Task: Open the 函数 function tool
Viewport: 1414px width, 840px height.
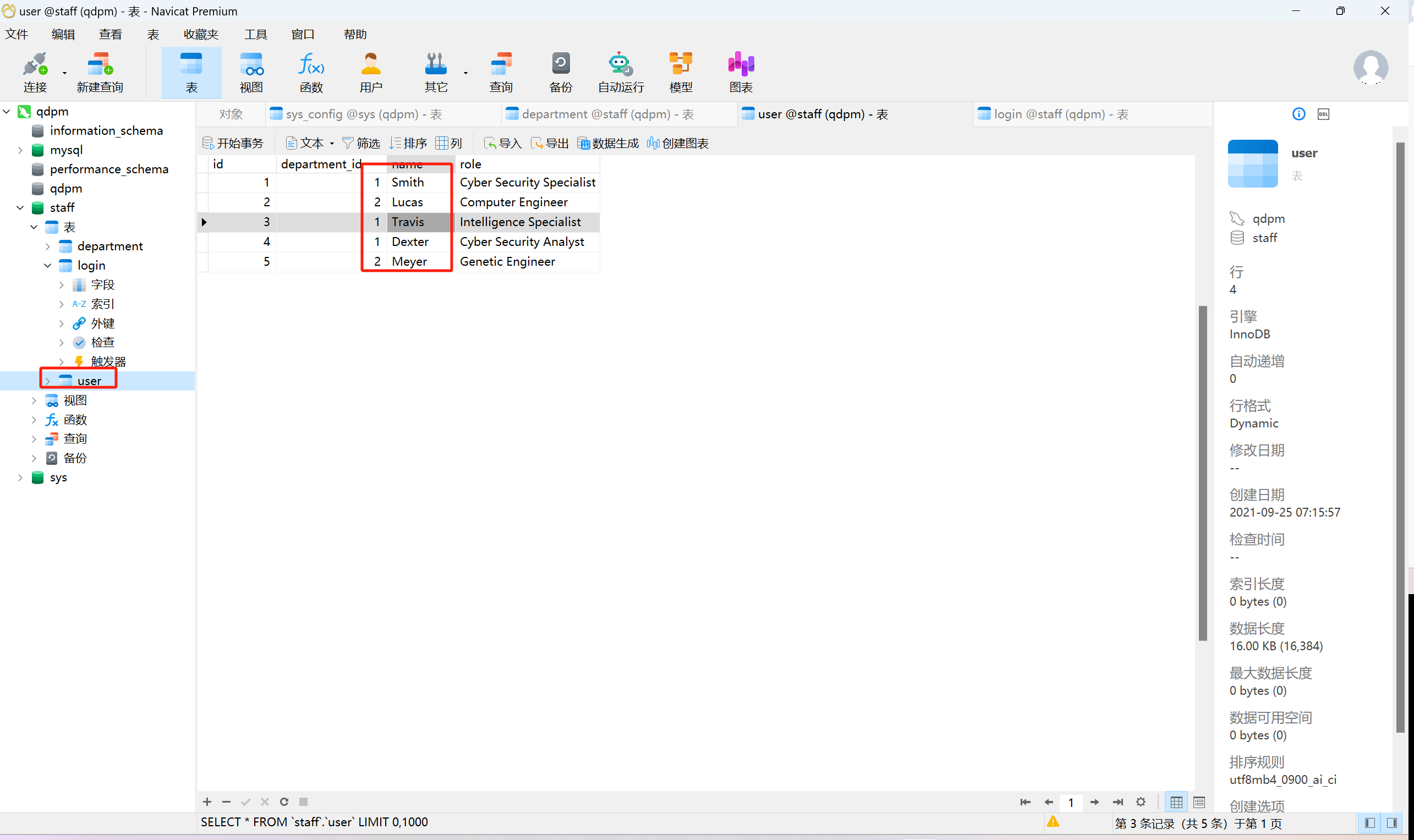Action: 311,72
